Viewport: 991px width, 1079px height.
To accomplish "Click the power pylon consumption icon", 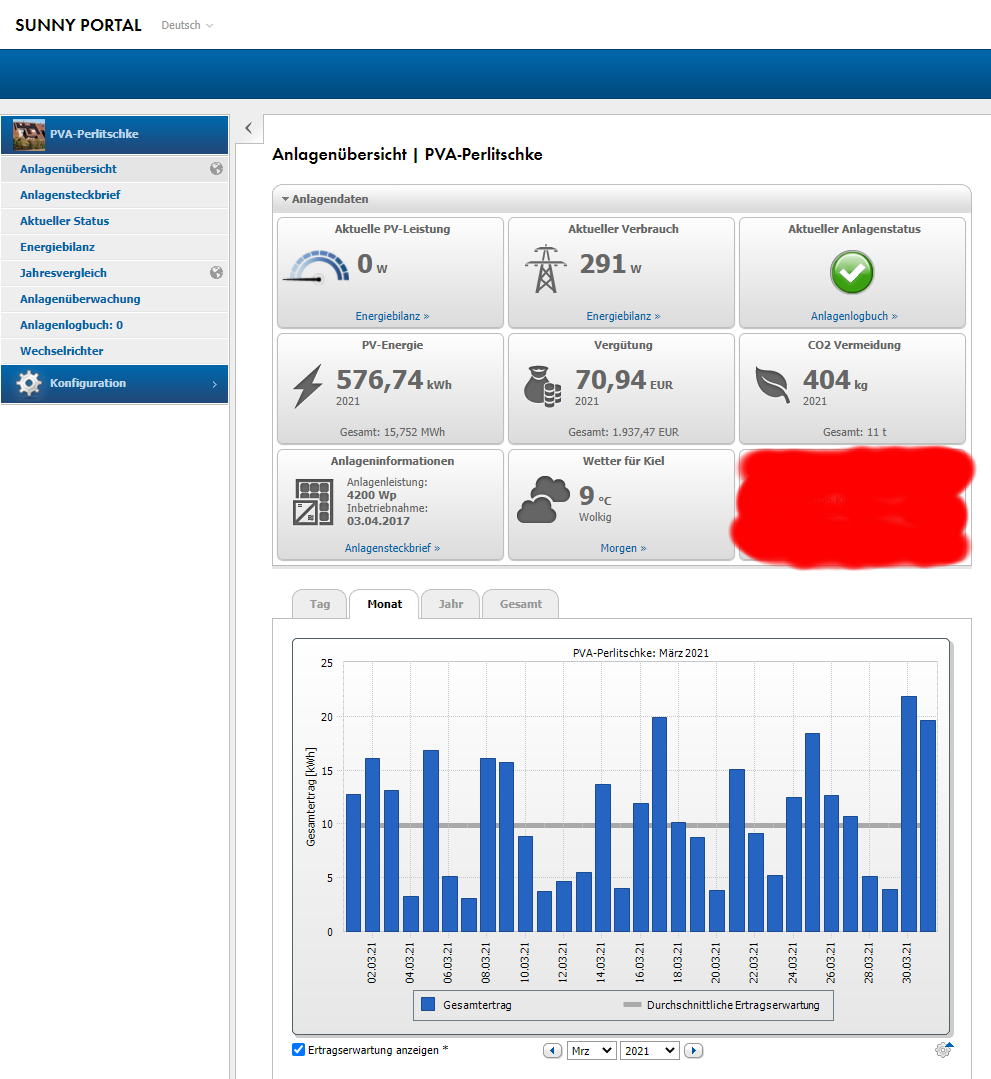I will [x=544, y=268].
